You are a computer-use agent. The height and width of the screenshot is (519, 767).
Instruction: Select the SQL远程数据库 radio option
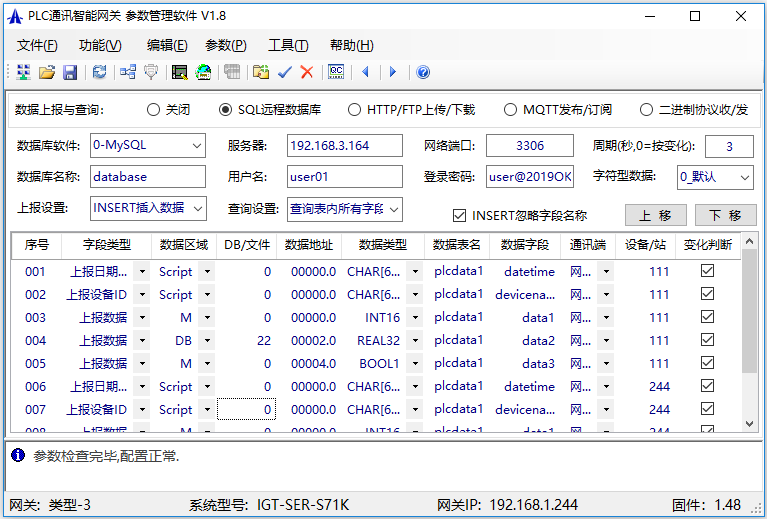pyautogui.click(x=225, y=110)
